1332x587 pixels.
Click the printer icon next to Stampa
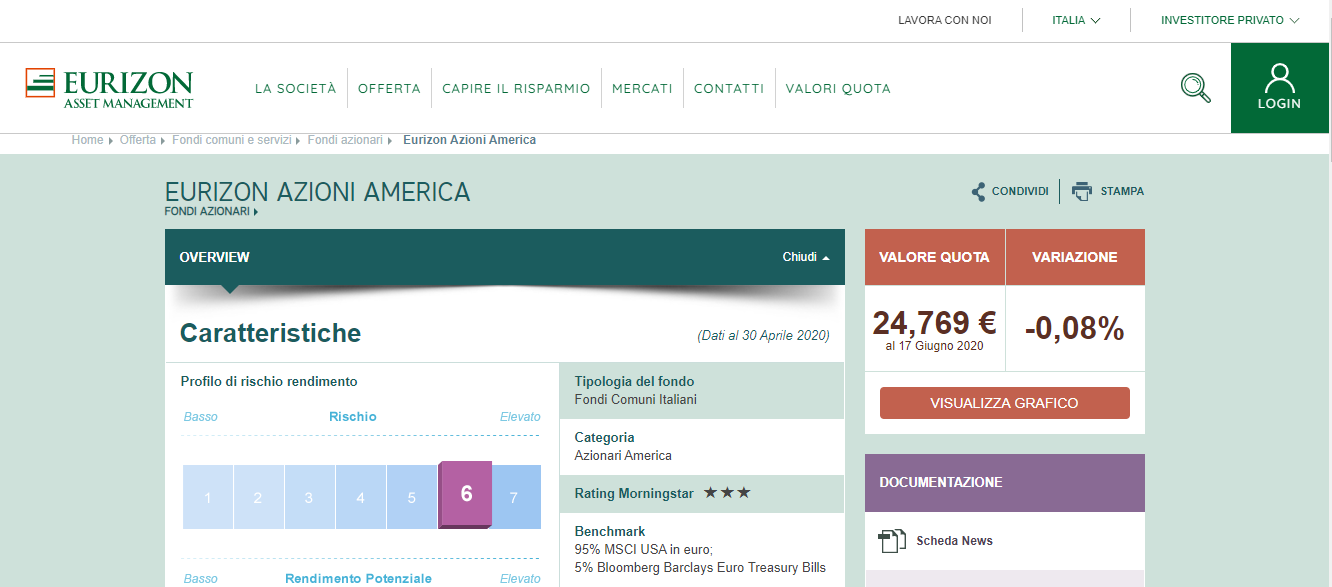[x=1082, y=191]
